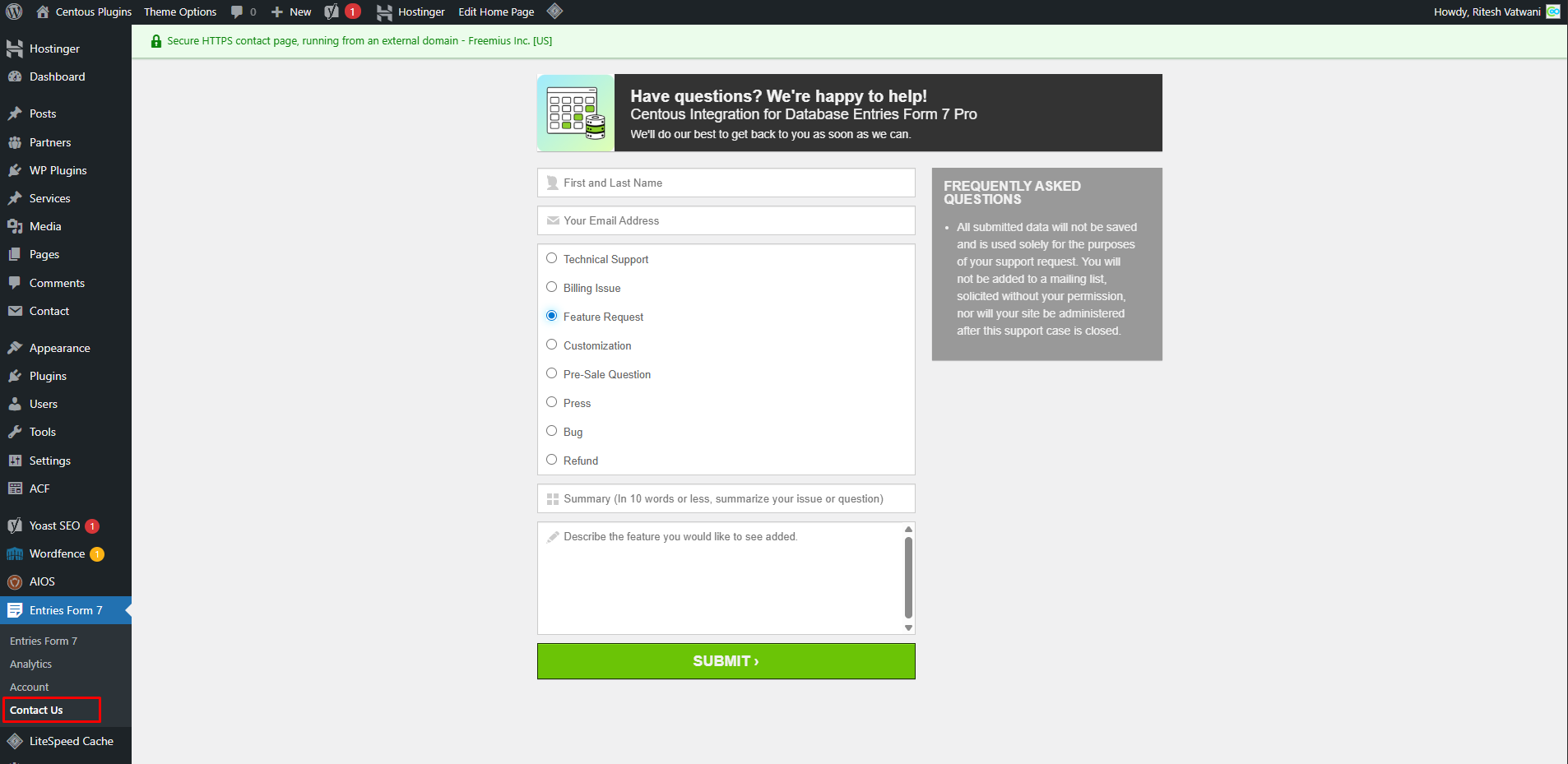Click the First and Last Name field
This screenshot has height=764, width=1568.
point(726,183)
